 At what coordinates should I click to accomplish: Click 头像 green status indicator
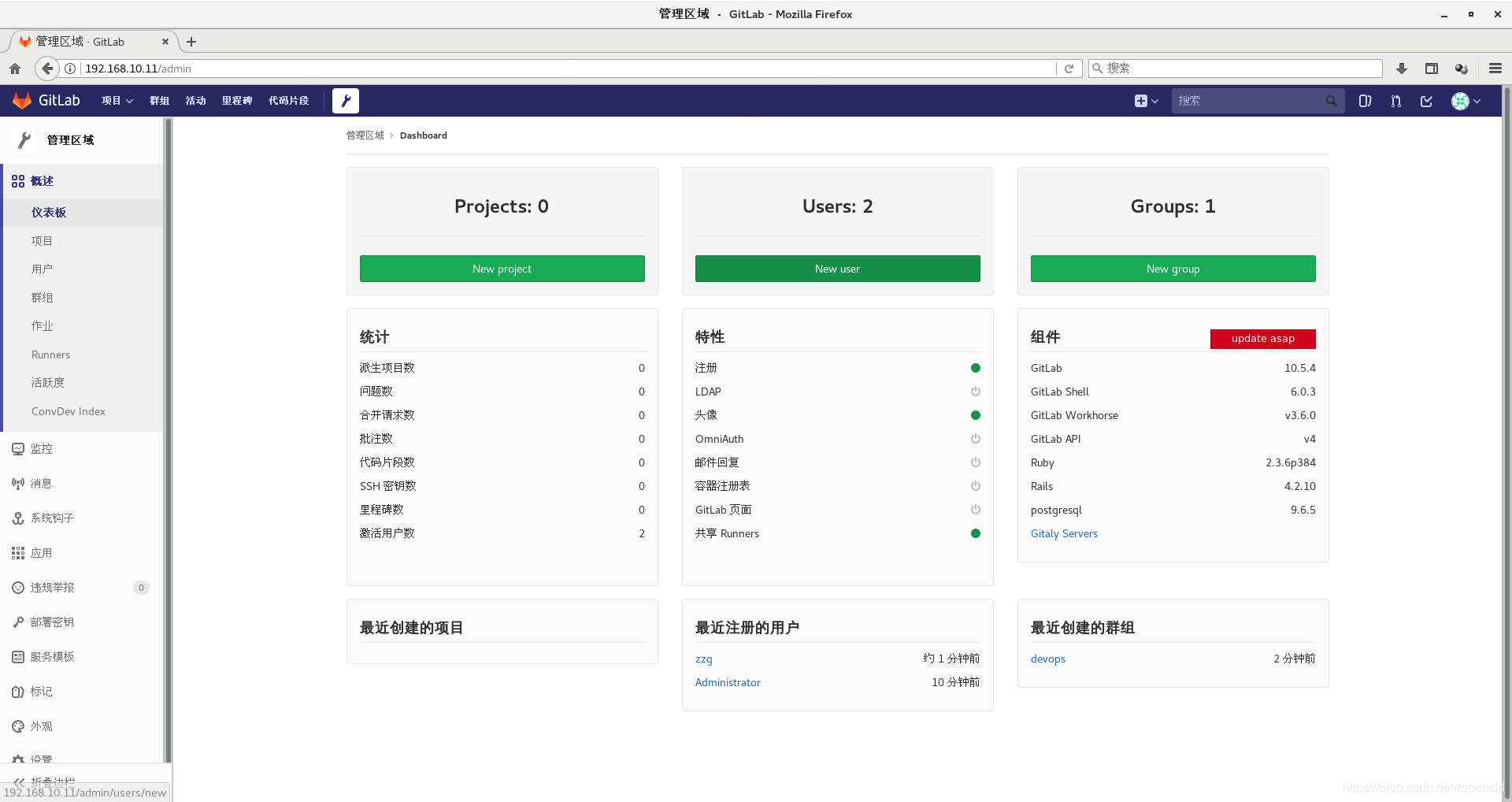[x=975, y=415]
